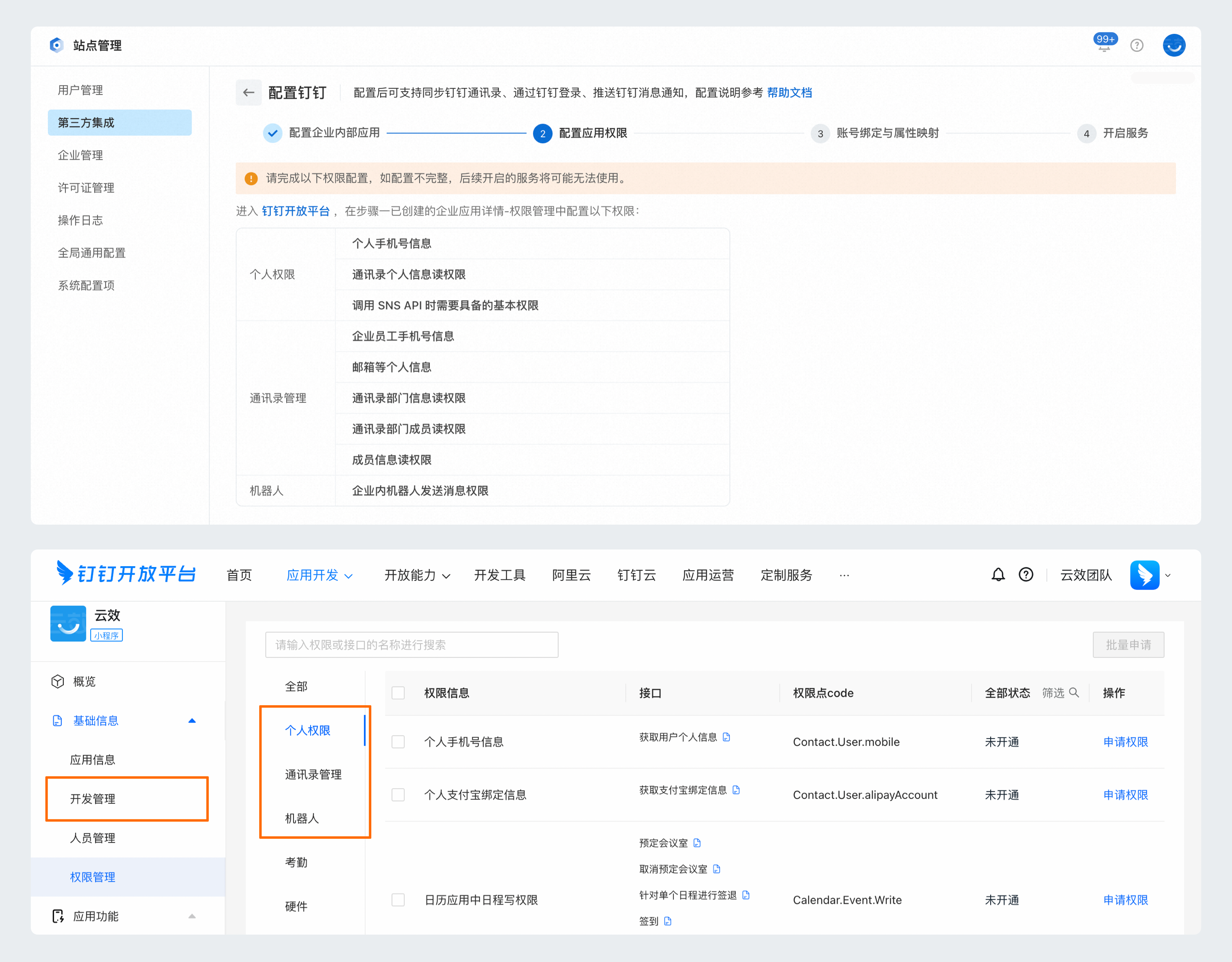Check the 日历应用中日程写权限 row checkbox
Image resolution: width=1232 pixels, height=962 pixels.
398,900
